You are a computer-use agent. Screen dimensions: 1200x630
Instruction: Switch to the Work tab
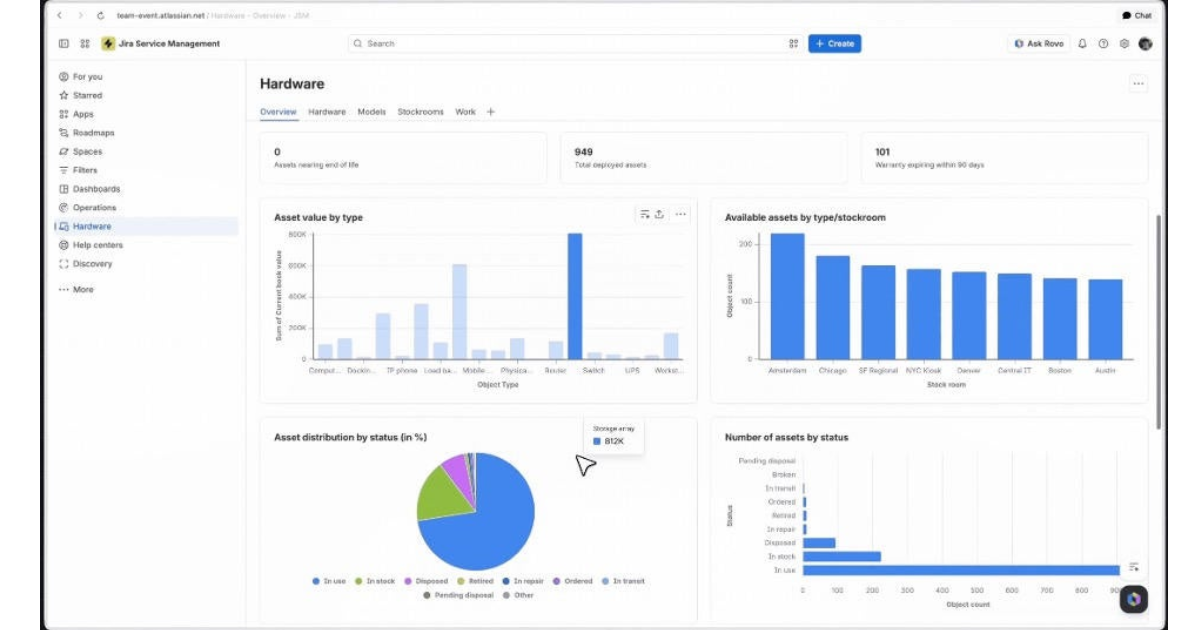(465, 112)
